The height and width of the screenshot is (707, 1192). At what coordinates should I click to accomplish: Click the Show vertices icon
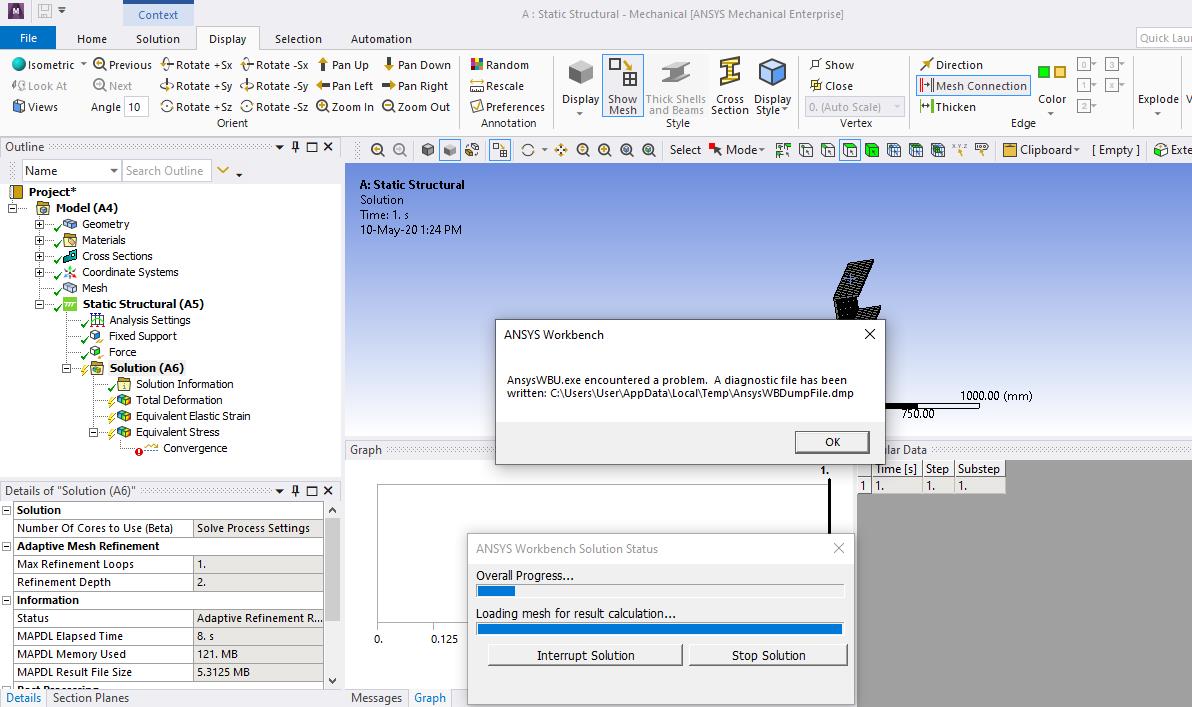[x=816, y=65]
